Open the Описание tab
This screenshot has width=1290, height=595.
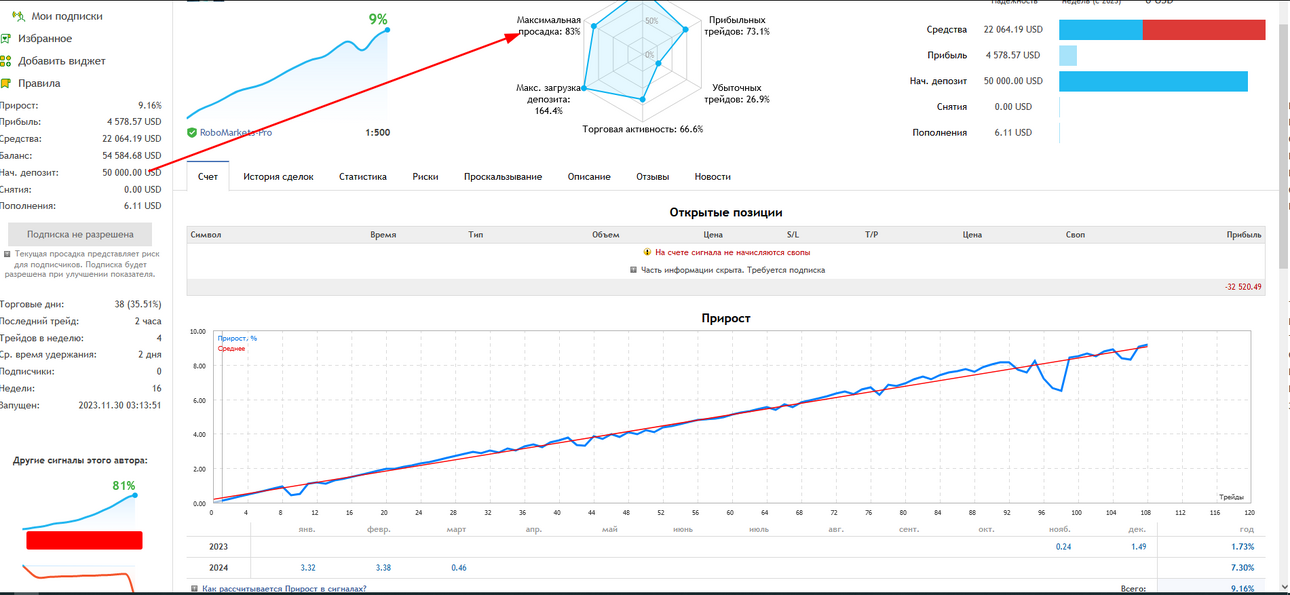(589, 176)
